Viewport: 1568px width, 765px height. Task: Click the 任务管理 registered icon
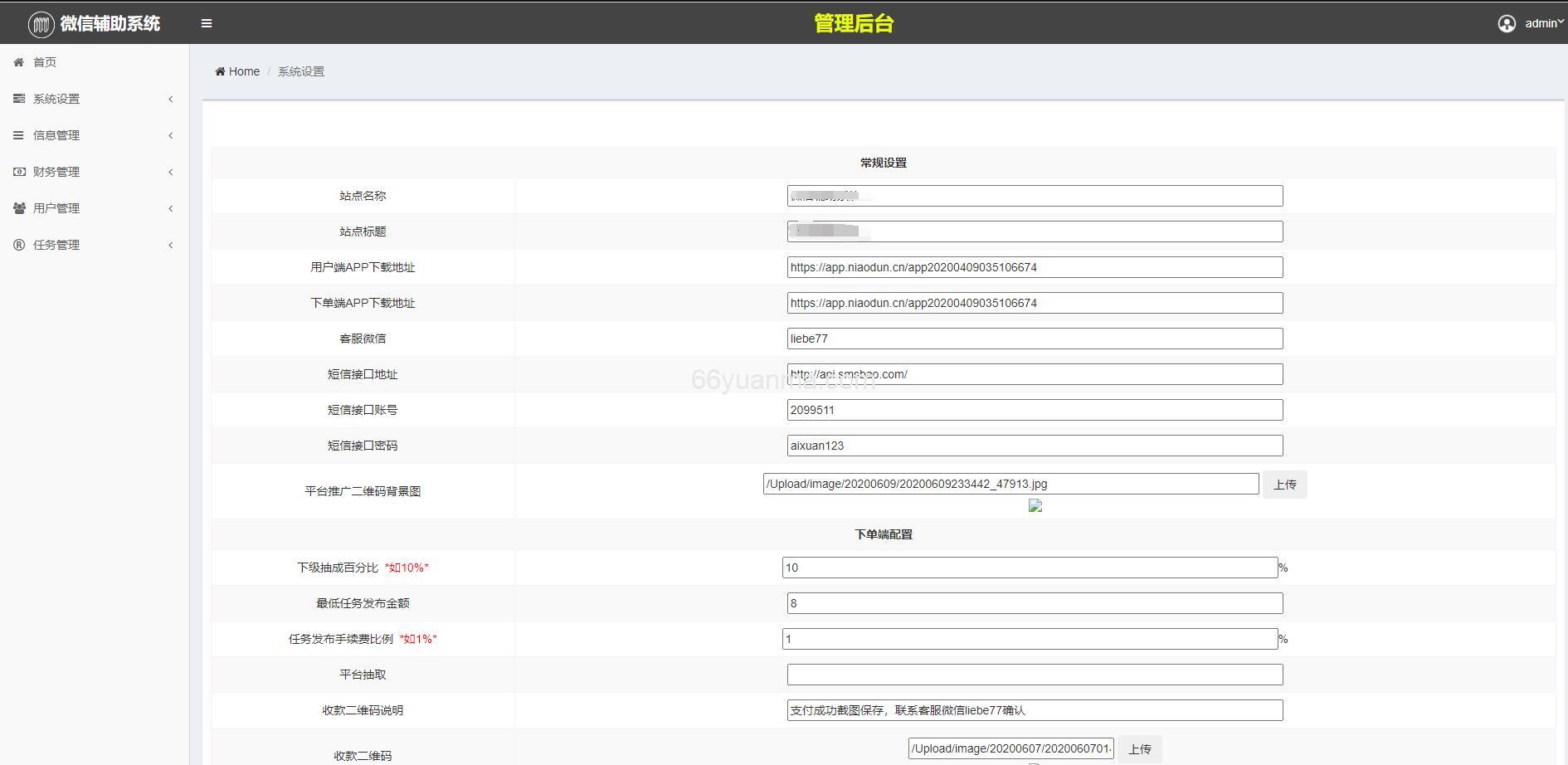point(18,245)
